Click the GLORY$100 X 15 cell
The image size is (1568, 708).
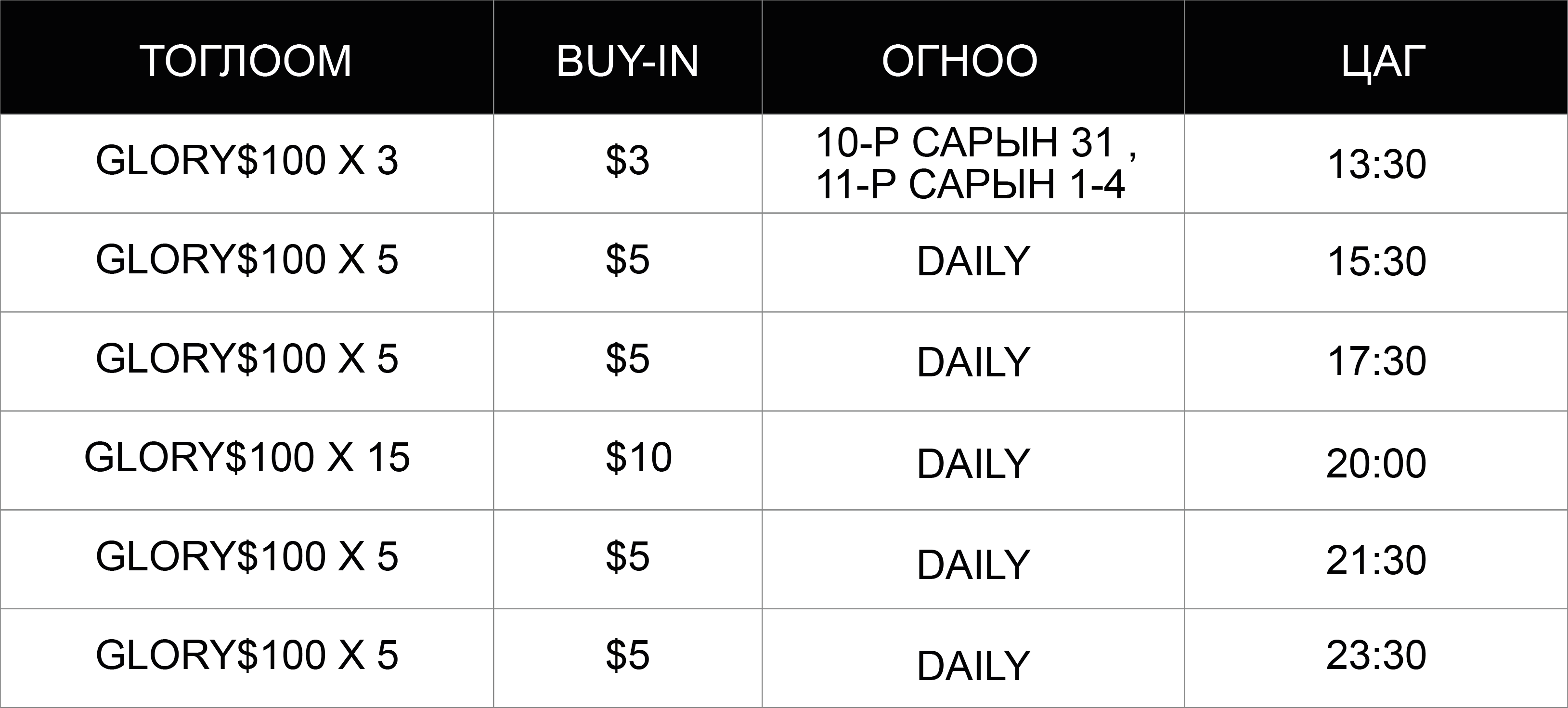click(x=246, y=460)
